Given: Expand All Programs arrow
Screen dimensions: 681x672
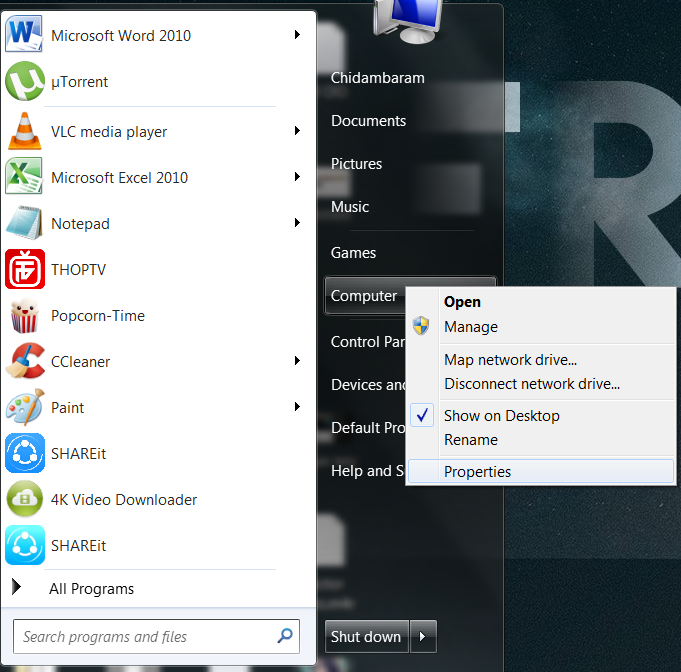Looking at the screenshot, I should 17,587.
